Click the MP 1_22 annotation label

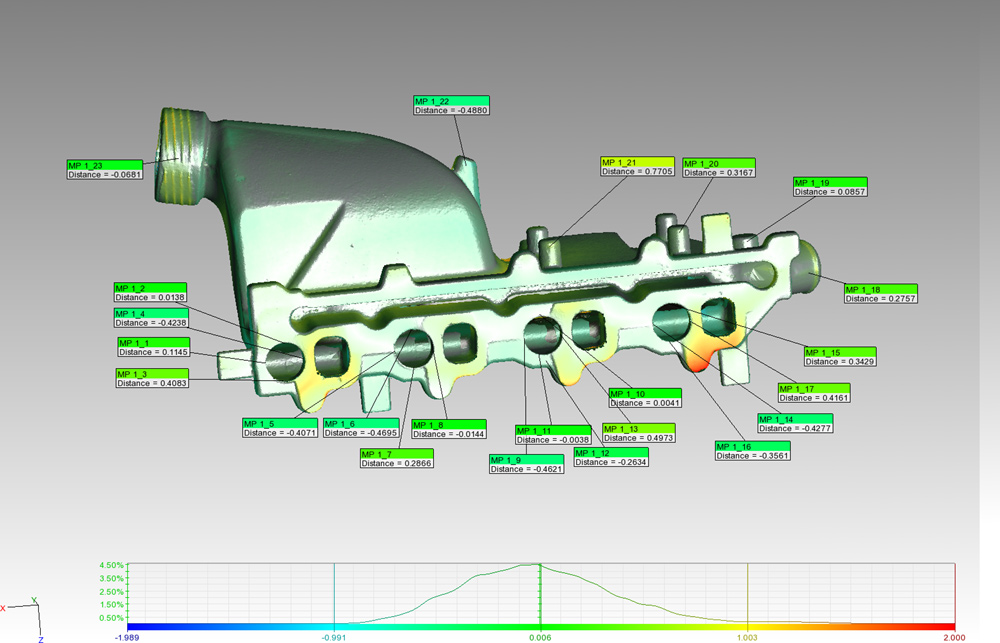451,106
